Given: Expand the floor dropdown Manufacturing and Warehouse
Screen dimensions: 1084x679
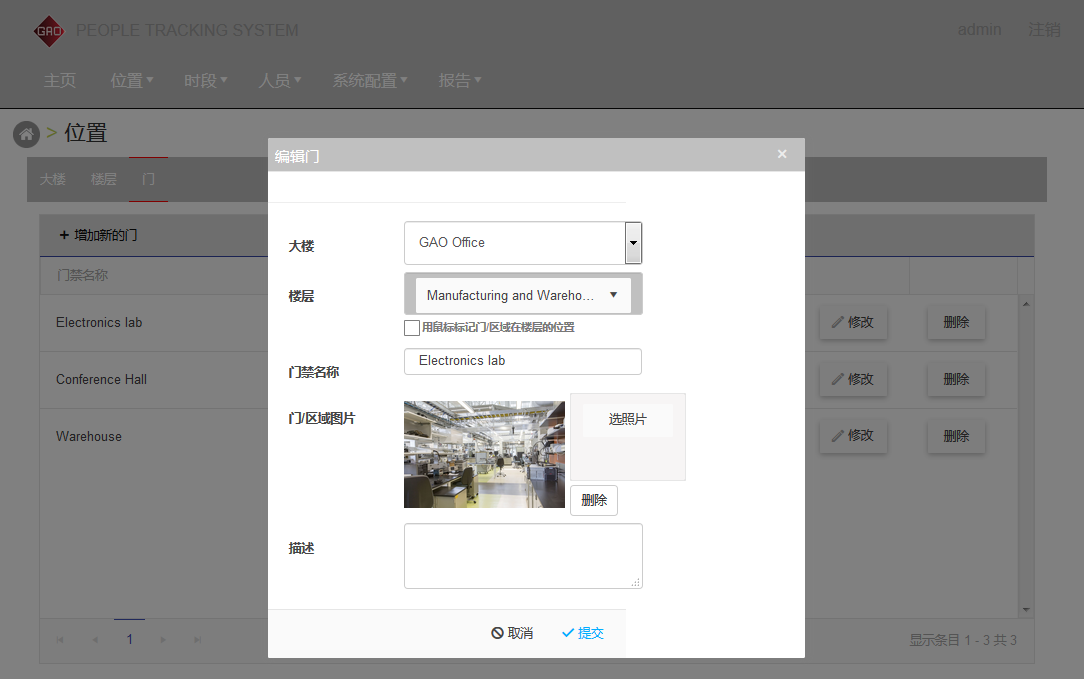Looking at the screenshot, I should coord(613,295).
